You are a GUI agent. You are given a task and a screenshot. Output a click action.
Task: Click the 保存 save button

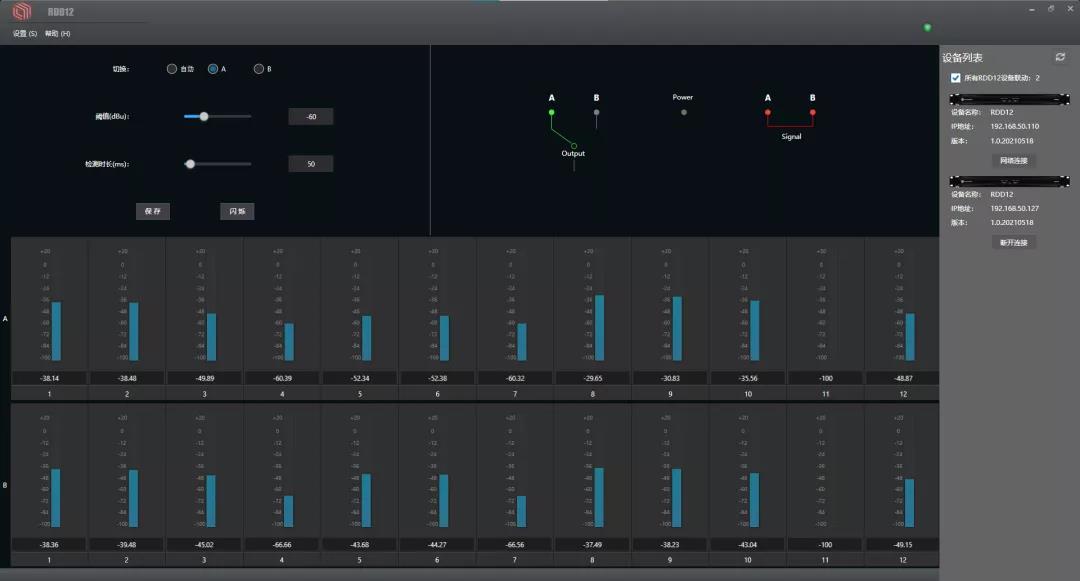pos(153,211)
